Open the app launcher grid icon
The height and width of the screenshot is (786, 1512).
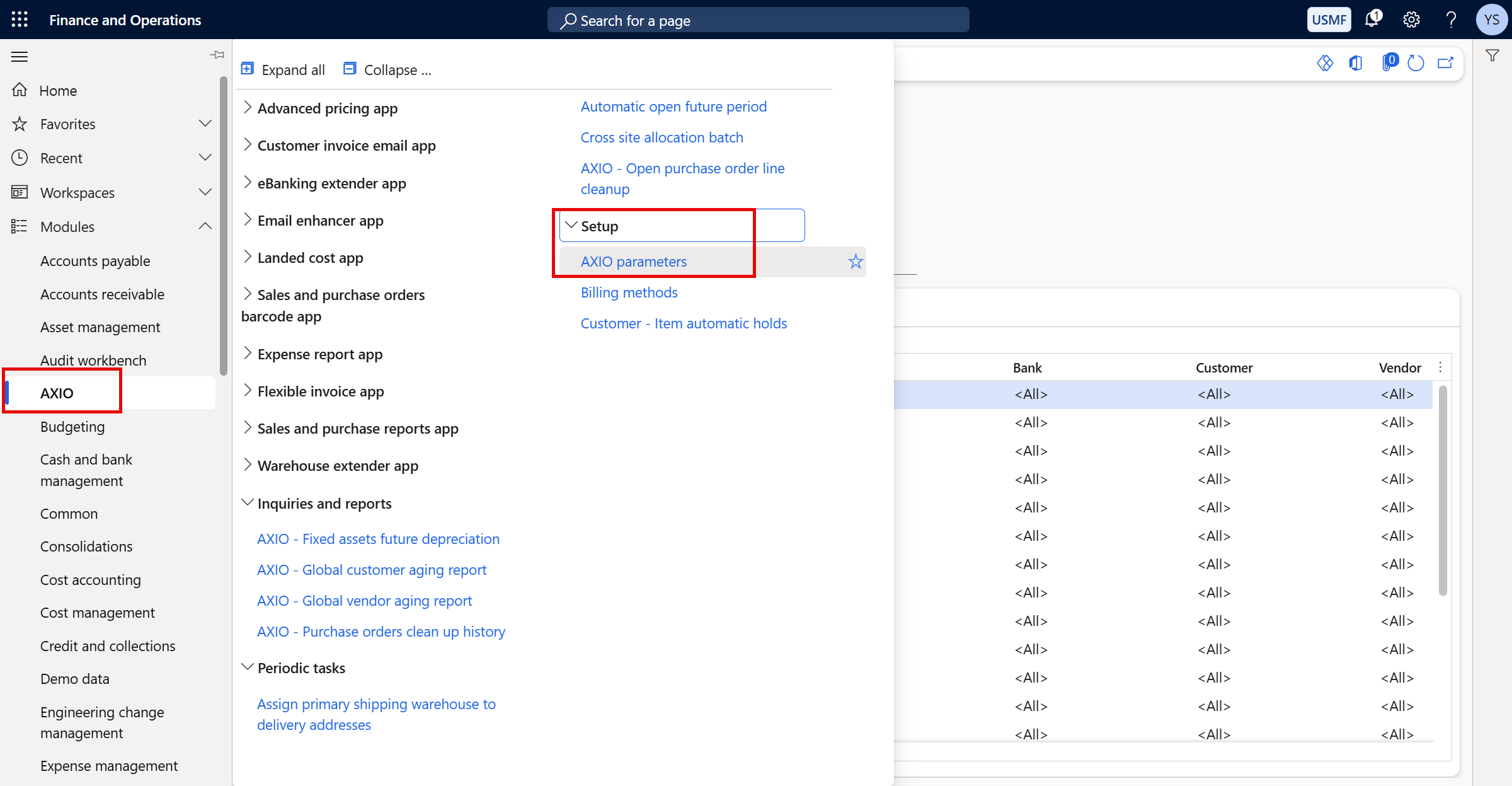19,20
